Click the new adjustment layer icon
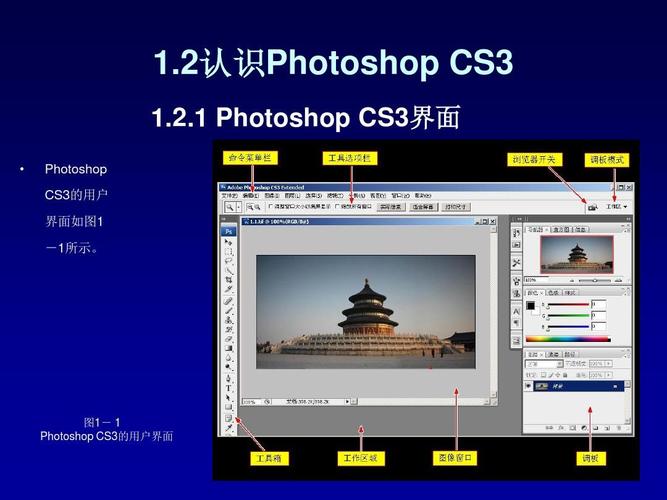Viewport: 667px width, 500px height. coord(584,428)
